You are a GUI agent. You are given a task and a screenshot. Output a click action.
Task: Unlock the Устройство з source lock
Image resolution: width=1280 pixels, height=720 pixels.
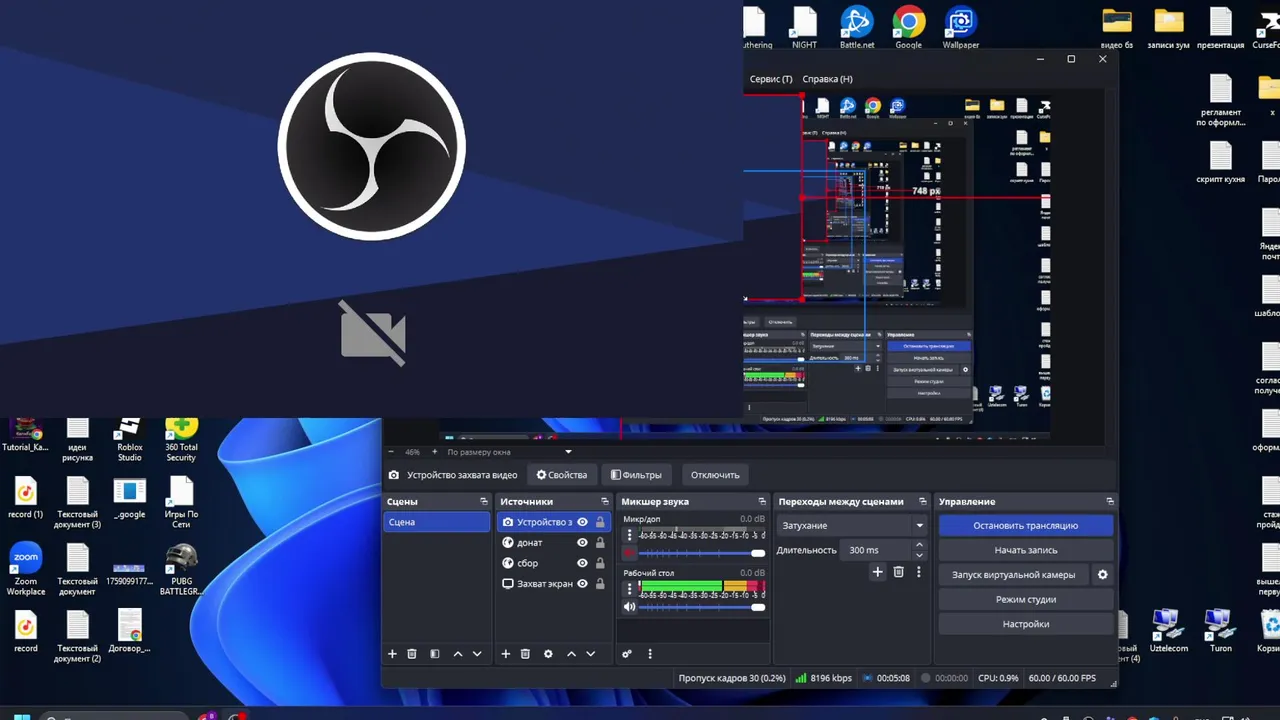pos(600,522)
